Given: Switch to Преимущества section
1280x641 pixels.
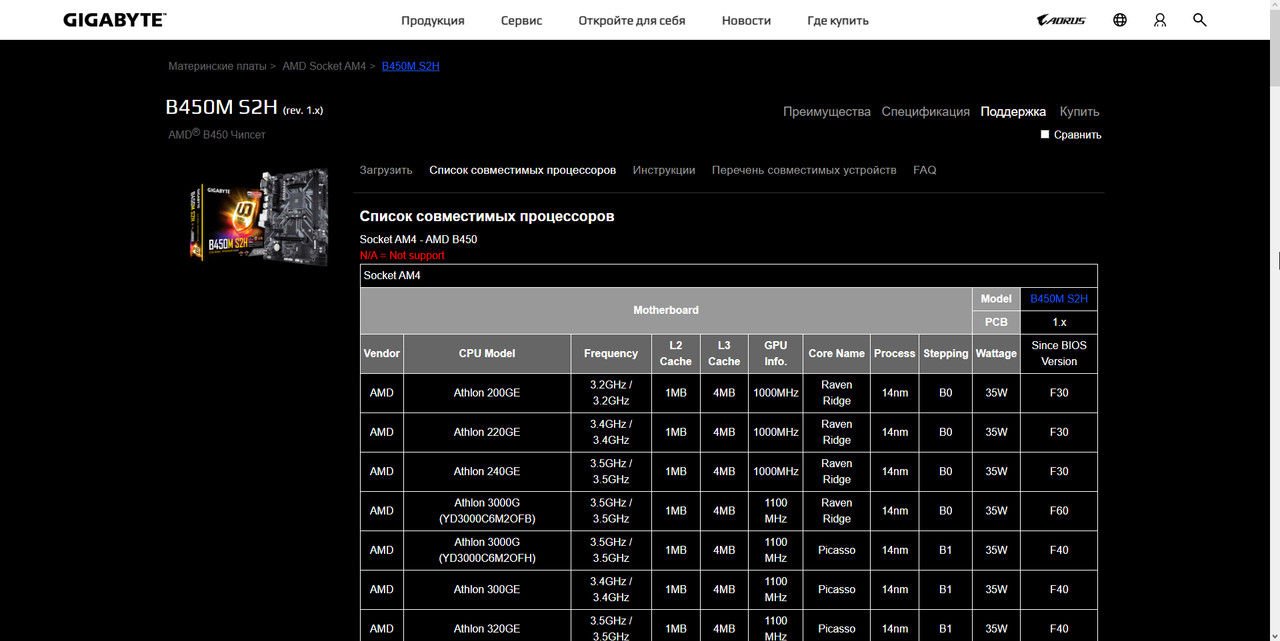Looking at the screenshot, I should click(x=827, y=112).
